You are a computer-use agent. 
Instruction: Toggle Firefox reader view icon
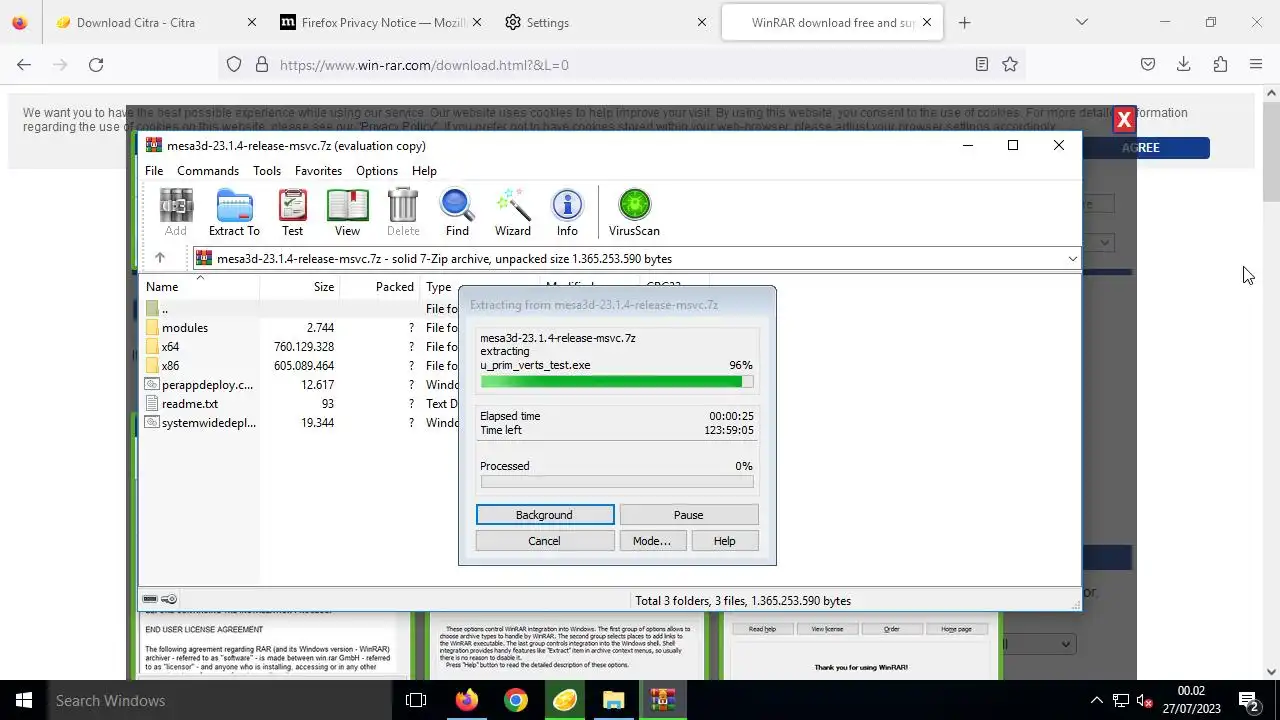pos(982,65)
